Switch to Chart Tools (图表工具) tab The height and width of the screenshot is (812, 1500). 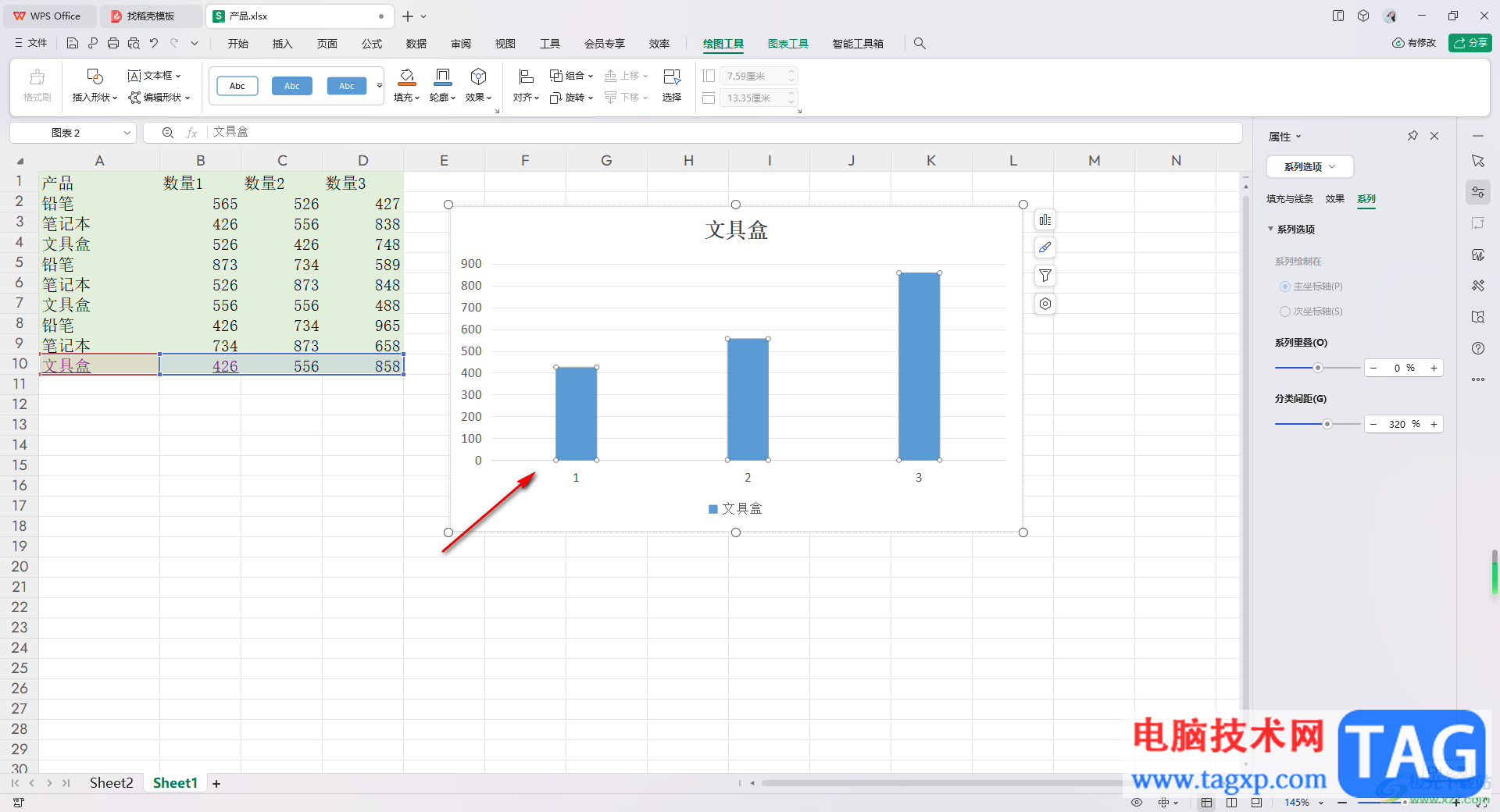pyautogui.click(x=787, y=44)
